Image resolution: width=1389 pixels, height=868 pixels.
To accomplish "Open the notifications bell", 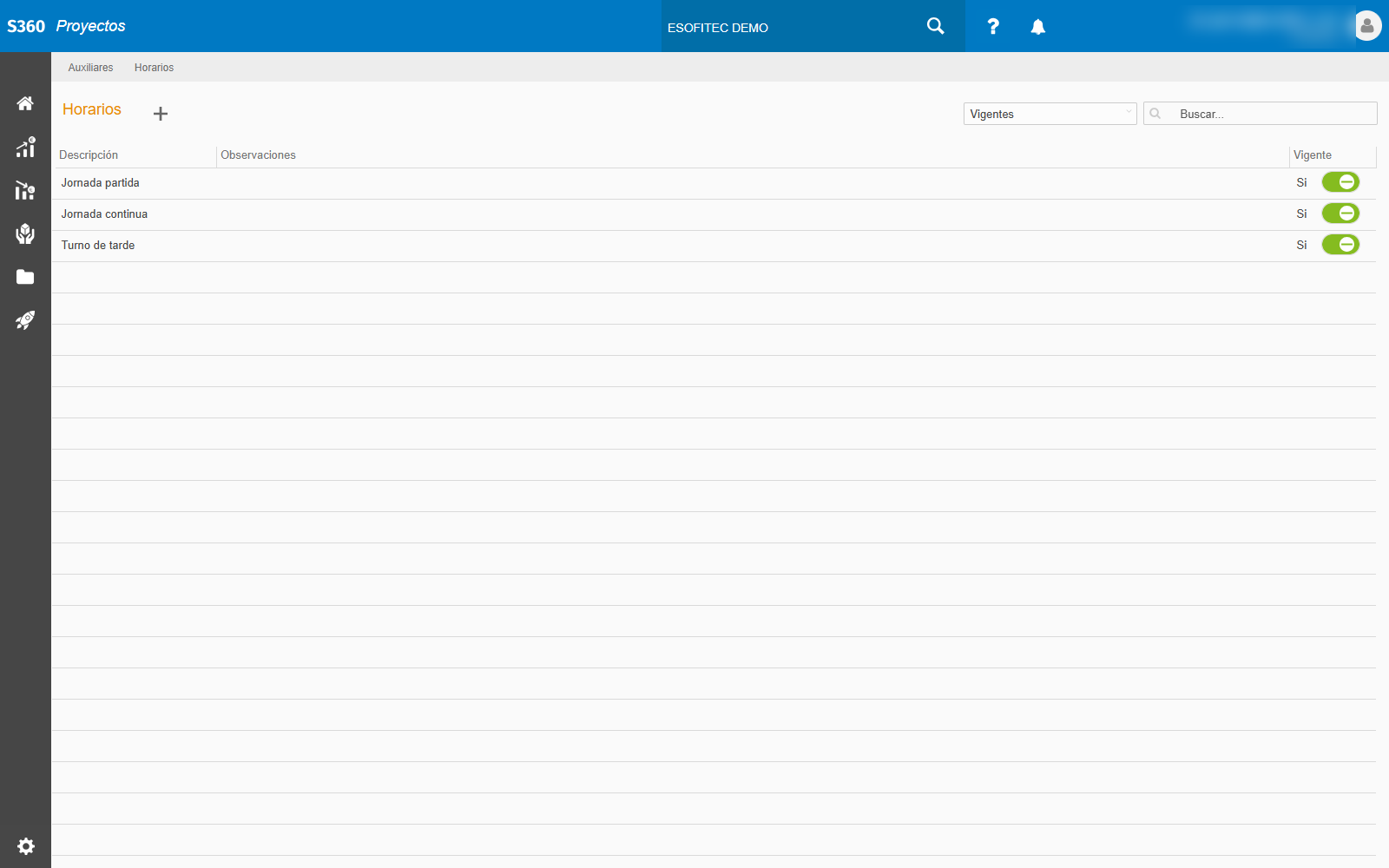I will tap(1038, 27).
